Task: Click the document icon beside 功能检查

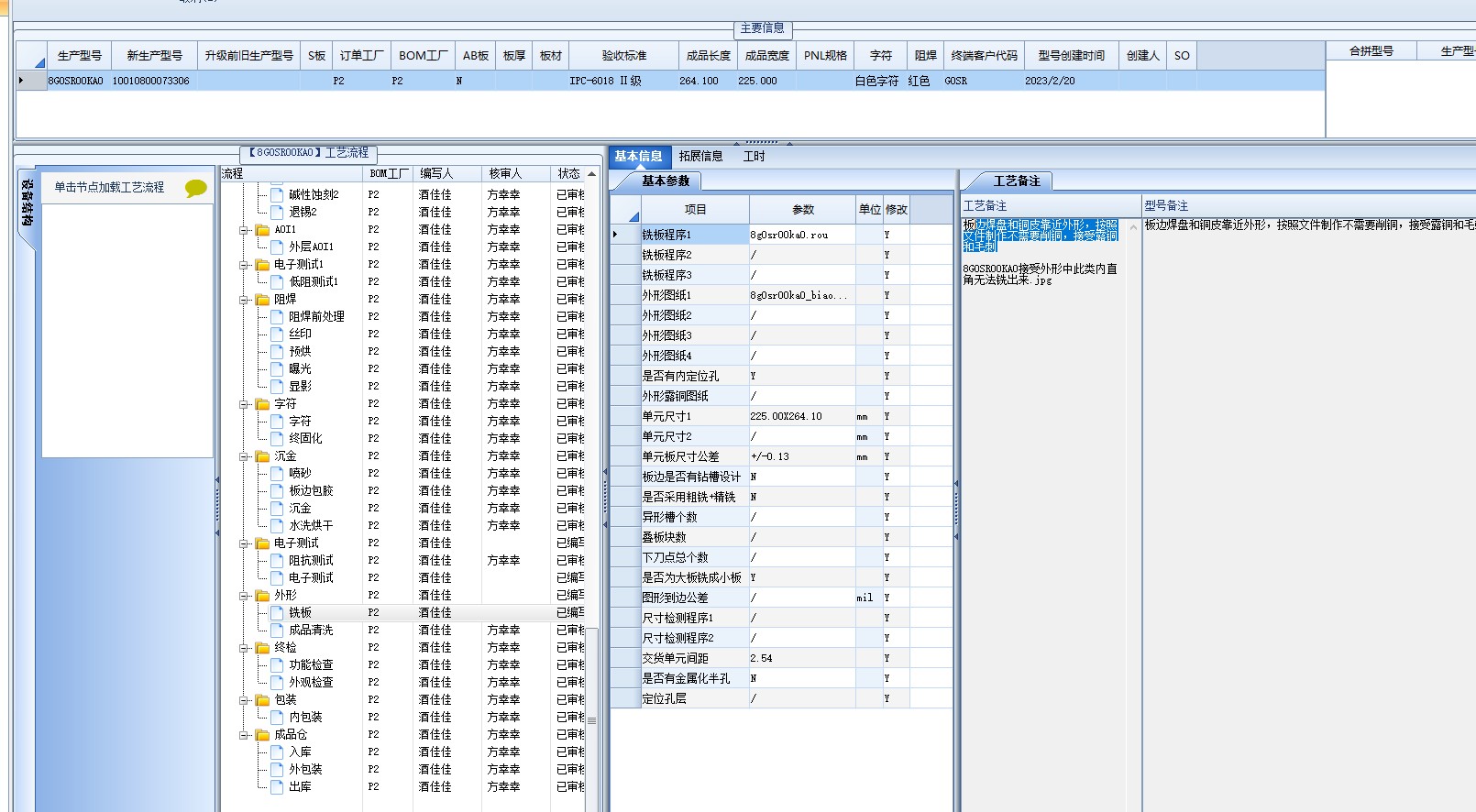Action: click(x=277, y=664)
